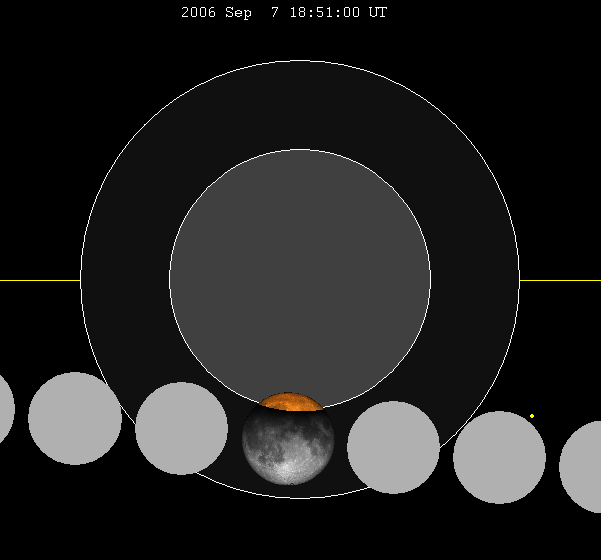Select the penumbra ring right of the umbra
The height and width of the screenshot is (560, 601).
pyautogui.click(x=475, y=280)
